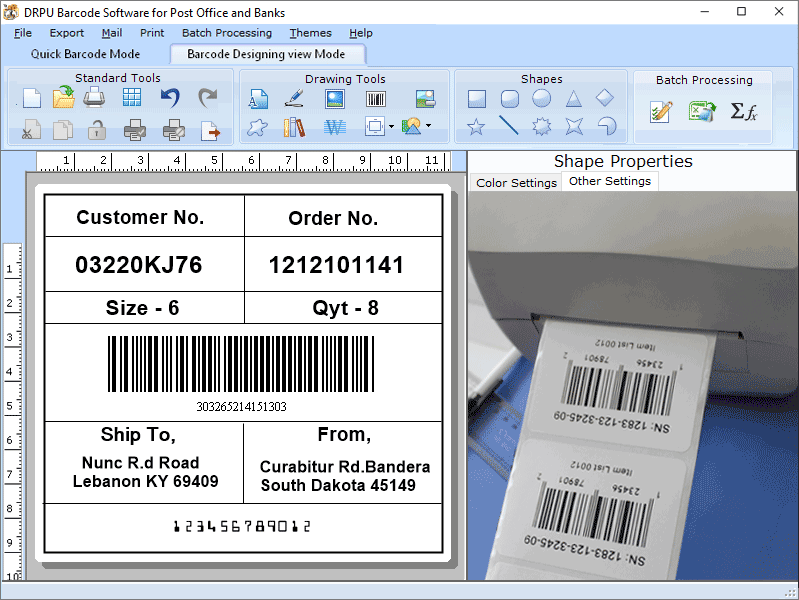Draw a rectangle shape
This screenshot has width=799, height=600.
pyautogui.click(x=477, y=98)
